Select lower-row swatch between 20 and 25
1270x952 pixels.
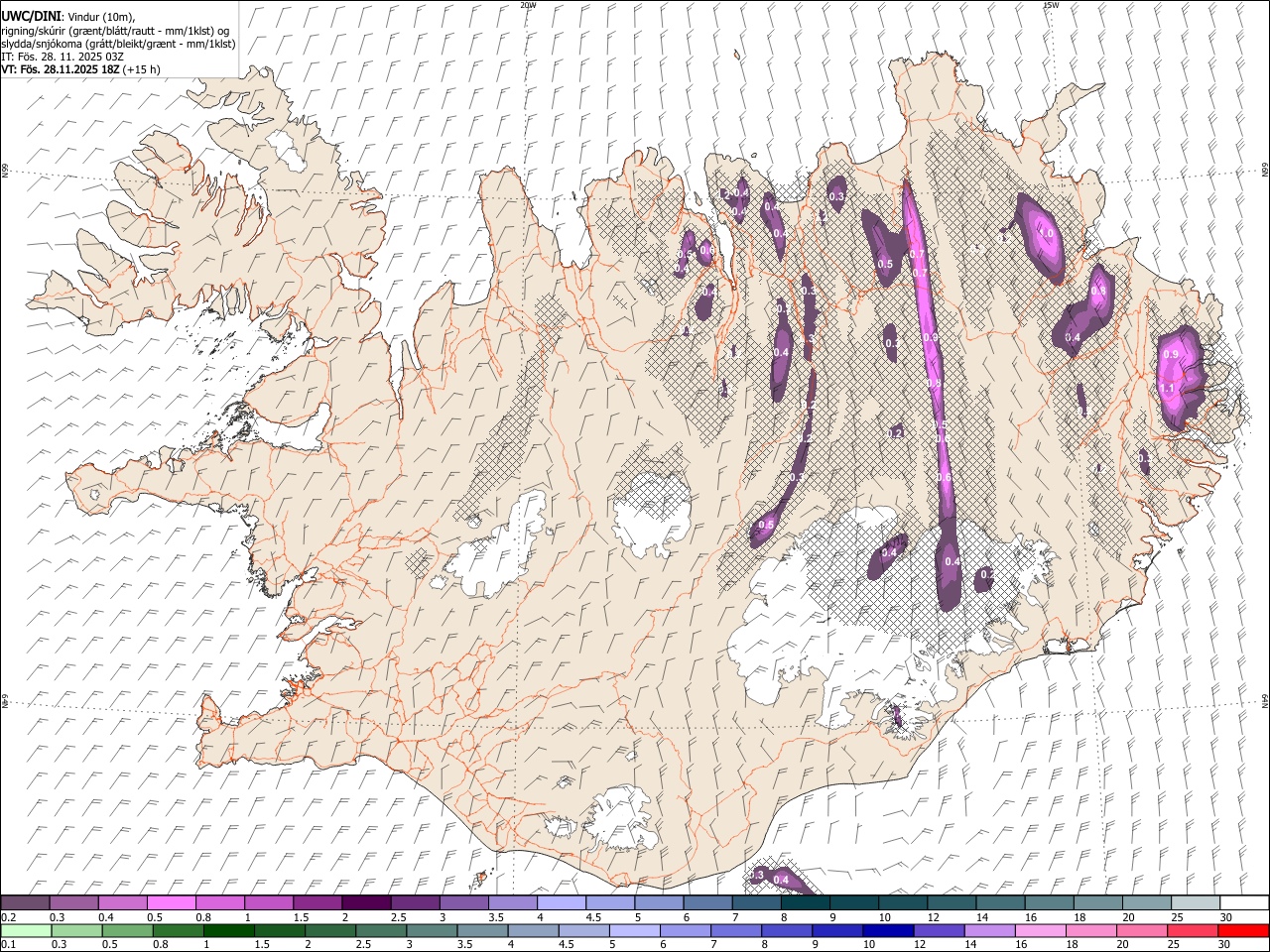point(1142,930)
